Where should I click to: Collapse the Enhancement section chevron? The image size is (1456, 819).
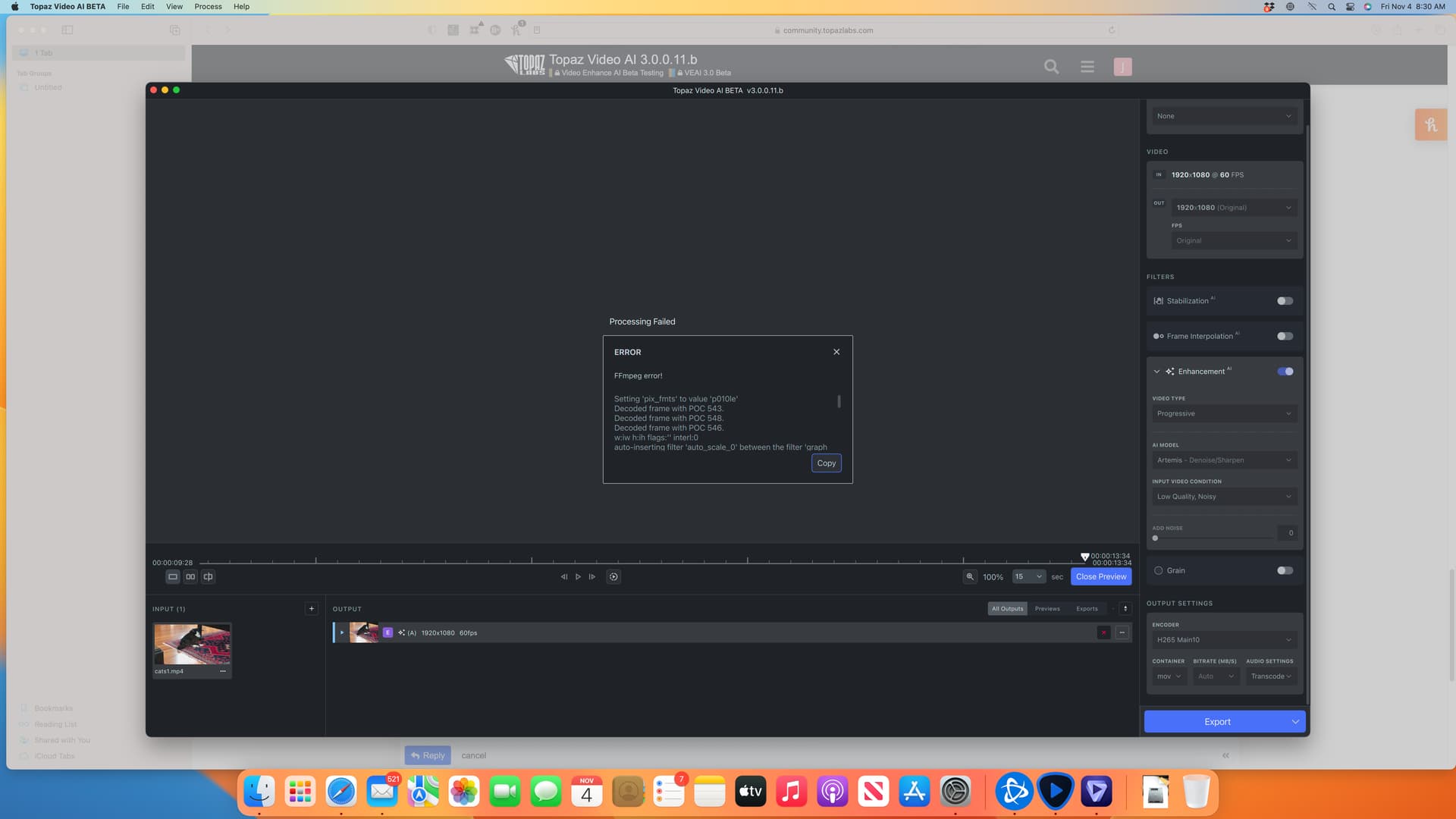point(1156,372)
